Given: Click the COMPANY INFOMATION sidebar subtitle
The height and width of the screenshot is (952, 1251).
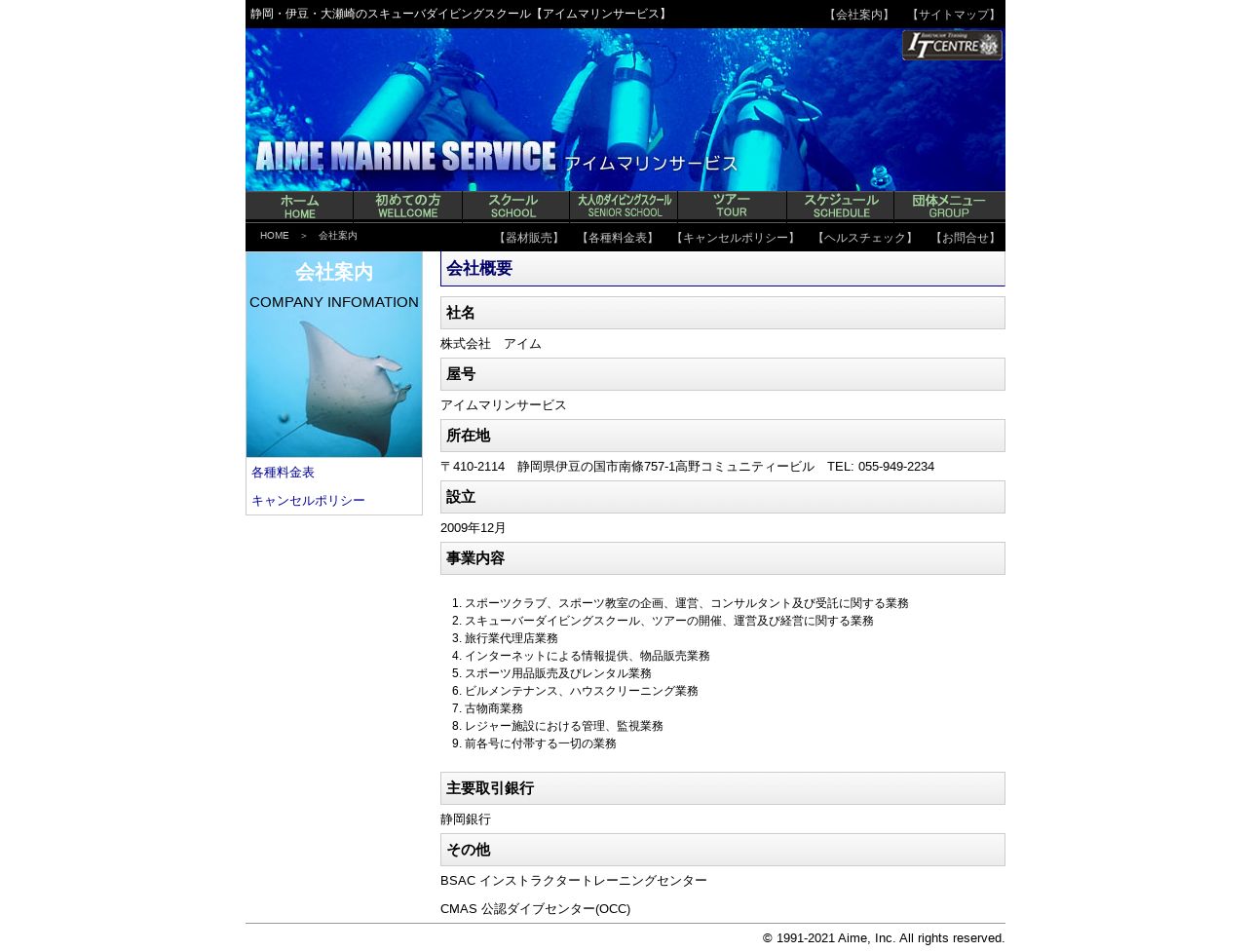Looking at the screenshot, I should coord(334,302).
